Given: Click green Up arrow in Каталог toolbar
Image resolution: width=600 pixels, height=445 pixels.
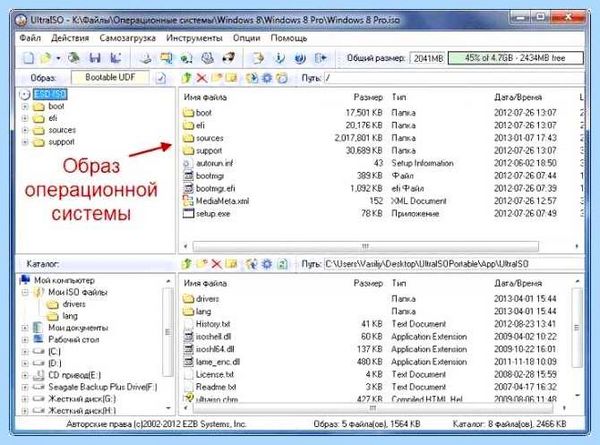Looking at the screenshot, I should pyautogui.click(x=186, y=264).
